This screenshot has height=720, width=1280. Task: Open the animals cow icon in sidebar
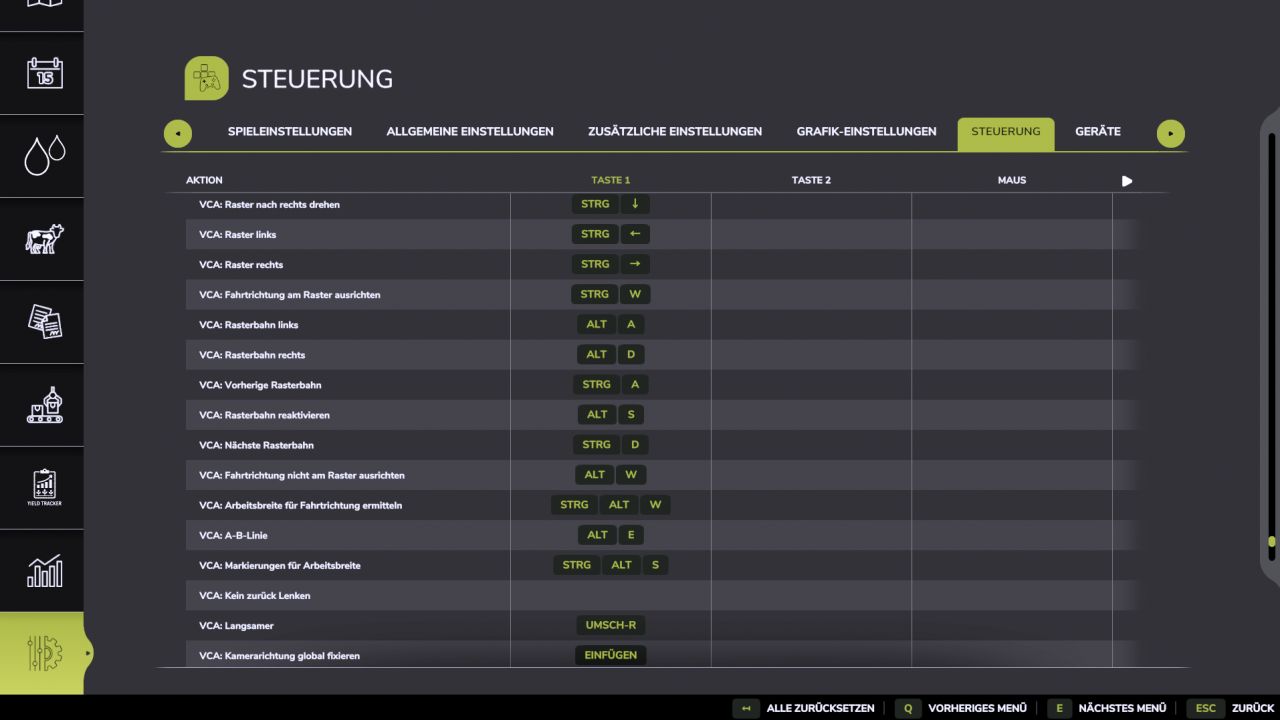coord(44,239)
